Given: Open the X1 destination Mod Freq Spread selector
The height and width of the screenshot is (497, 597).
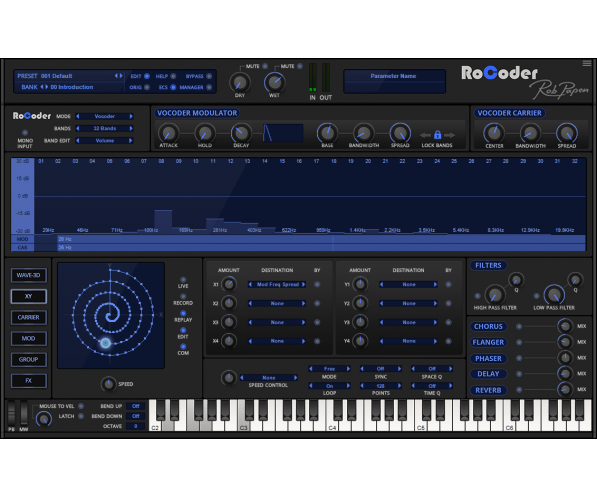Looking at the screenshot, I should point(277,284).
